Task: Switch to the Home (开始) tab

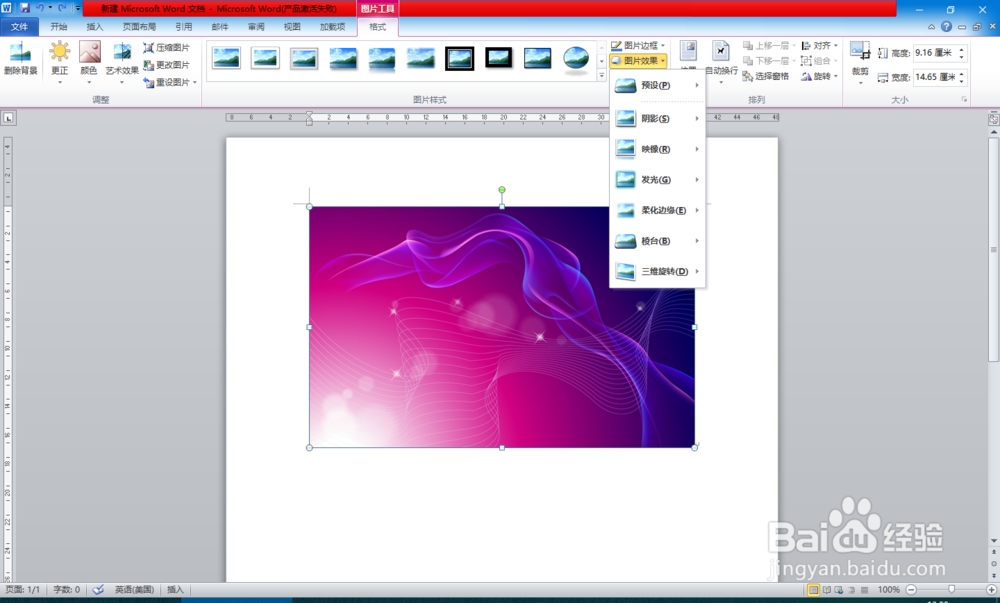Action: pyautogui.click(x=59, y=27)
